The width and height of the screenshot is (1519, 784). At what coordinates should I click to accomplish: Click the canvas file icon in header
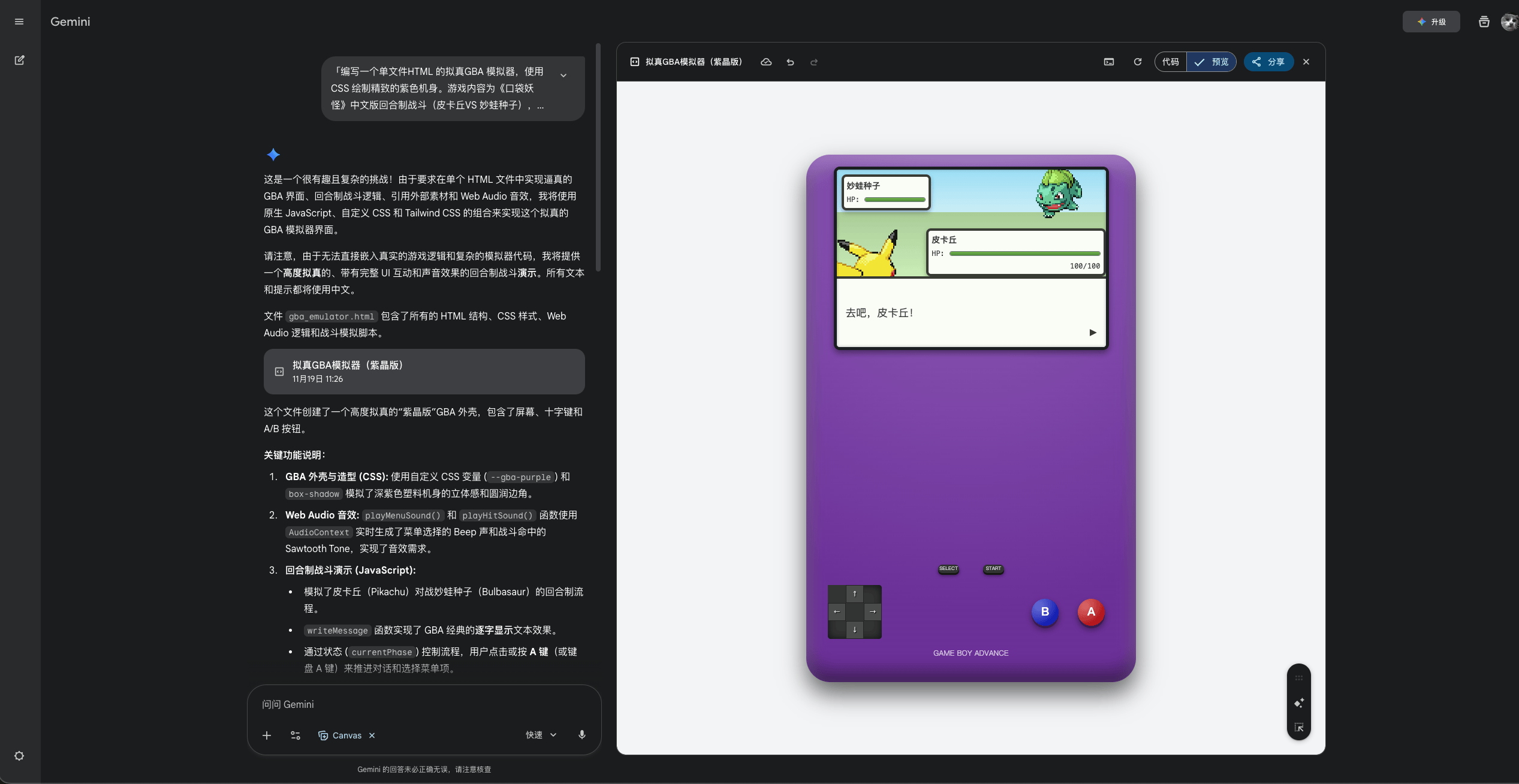point(635,62)
